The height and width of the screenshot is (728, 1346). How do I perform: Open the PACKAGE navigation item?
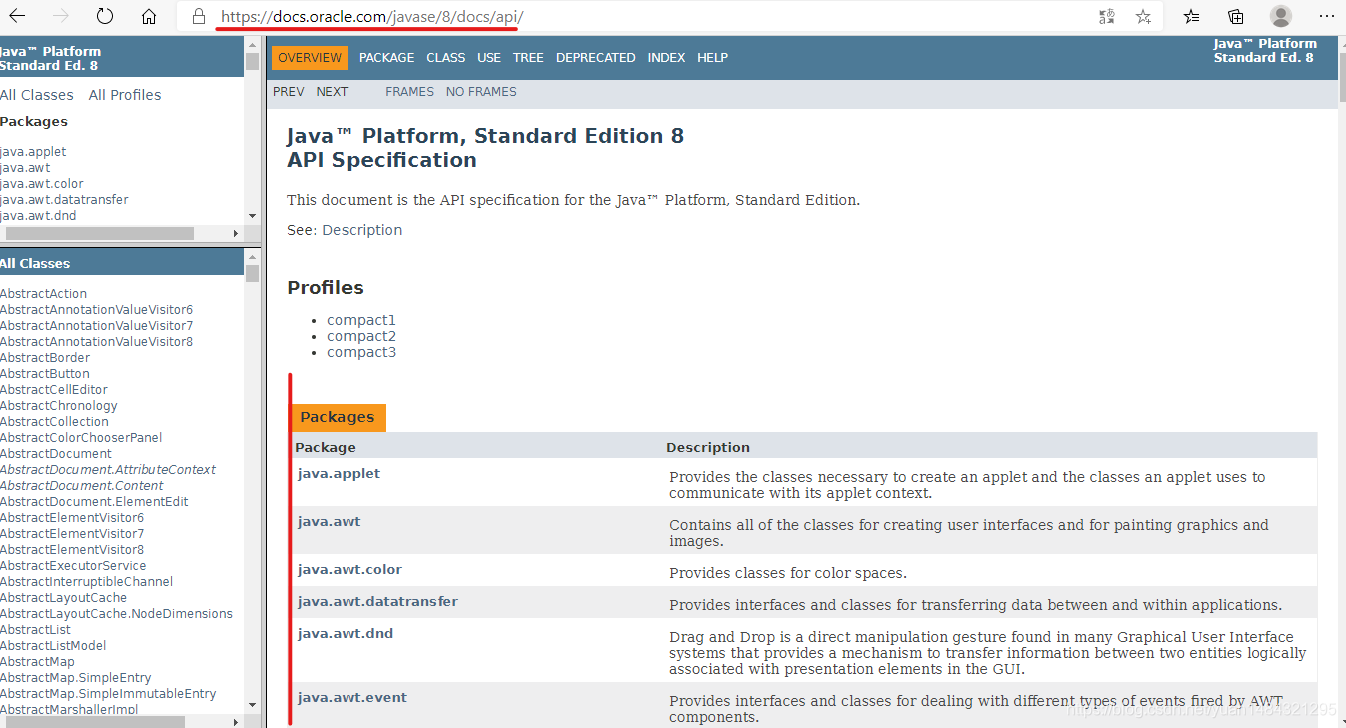pyautogui.click(x=386, y=58)
